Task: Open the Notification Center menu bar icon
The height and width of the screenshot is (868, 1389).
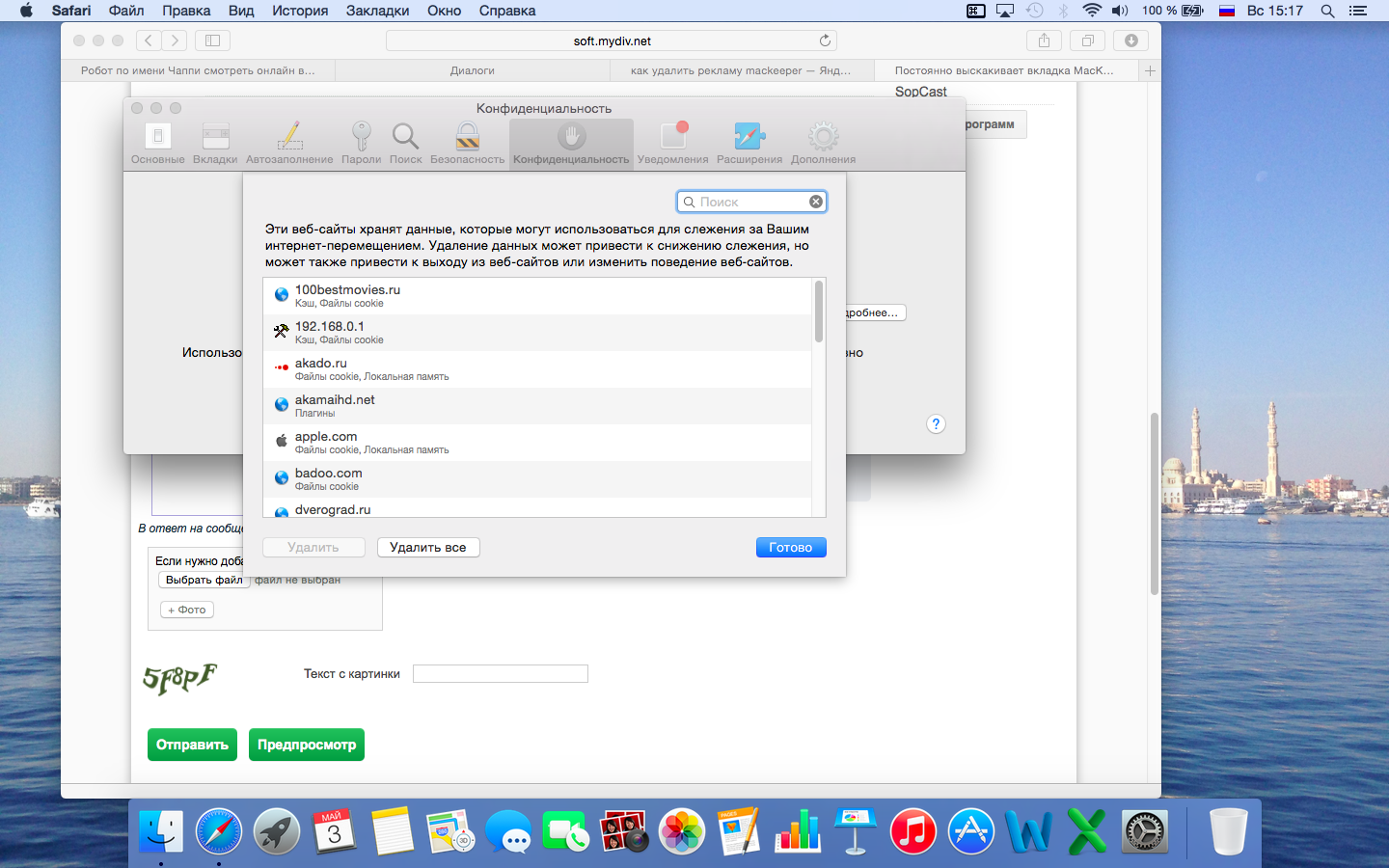Action: coord(1358,11)
